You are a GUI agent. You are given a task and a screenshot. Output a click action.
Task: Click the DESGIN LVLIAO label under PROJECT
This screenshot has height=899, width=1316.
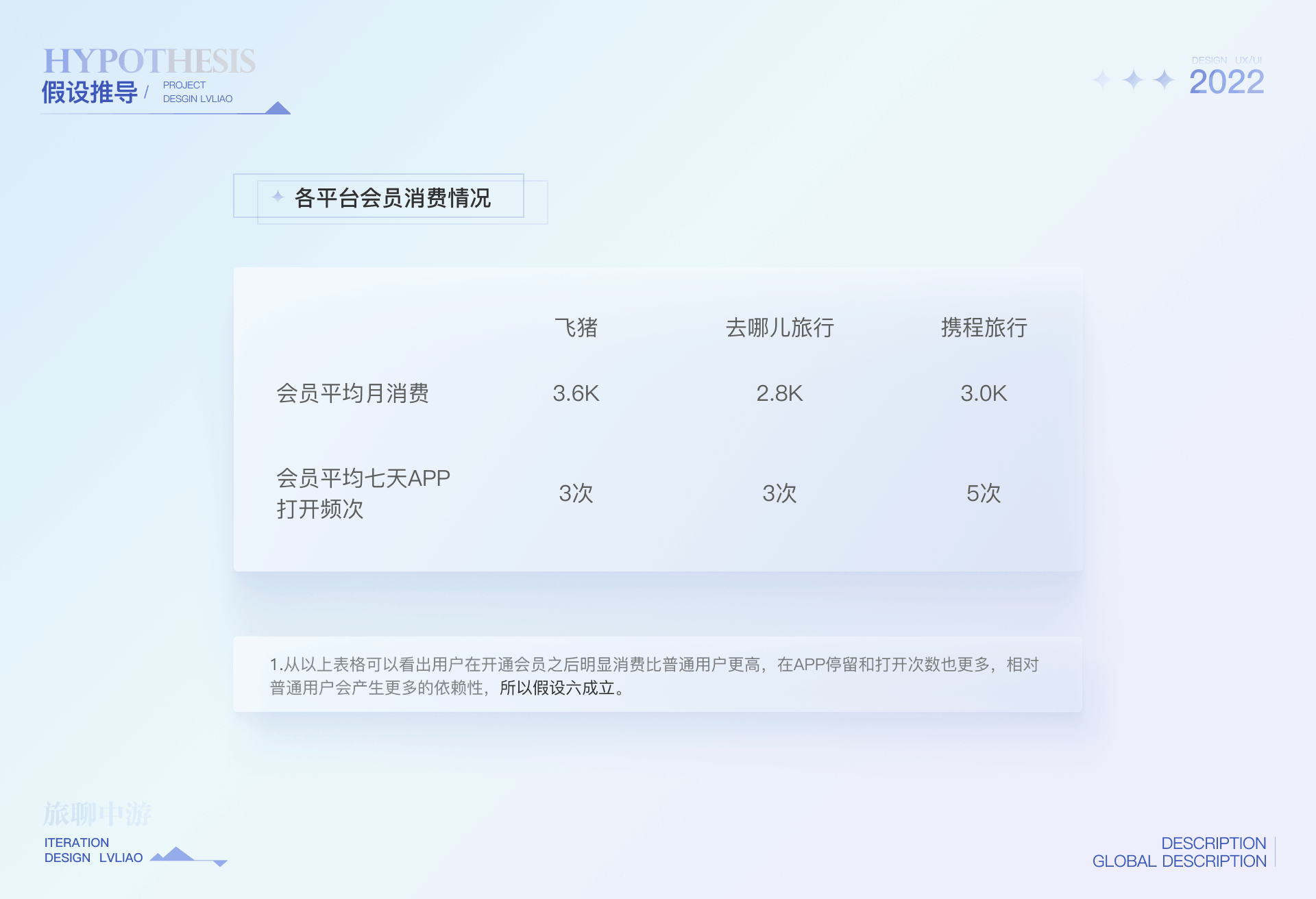[x=197, y=99]
